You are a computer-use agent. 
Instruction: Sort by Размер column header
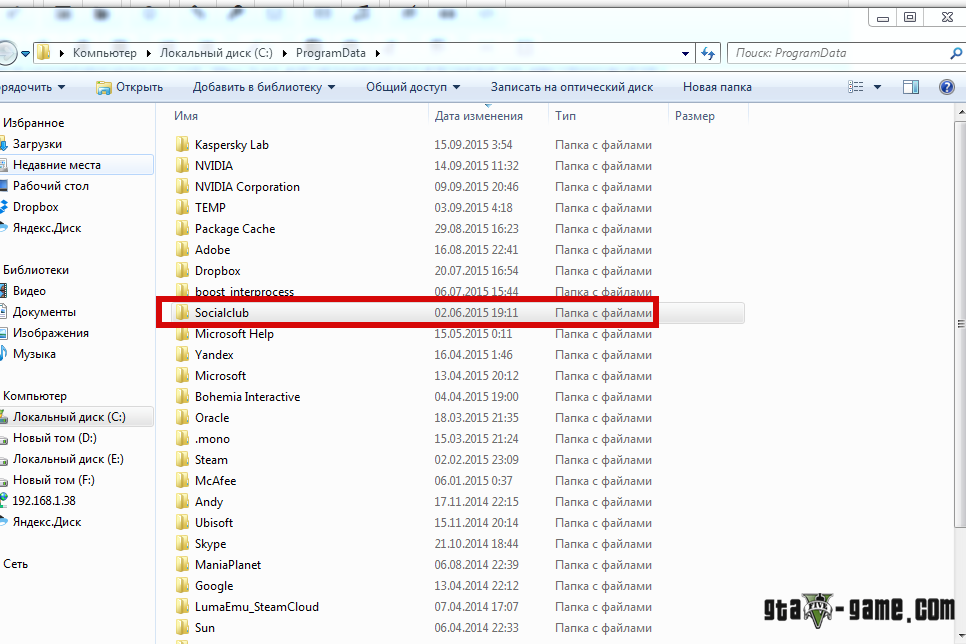[x=695, y=116]
